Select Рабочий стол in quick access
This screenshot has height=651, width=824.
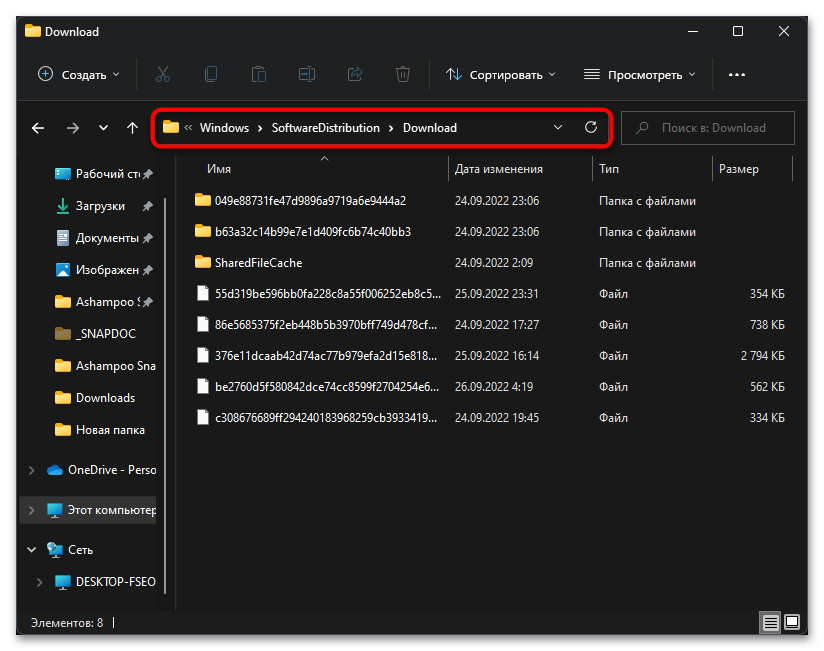[104, 174]
